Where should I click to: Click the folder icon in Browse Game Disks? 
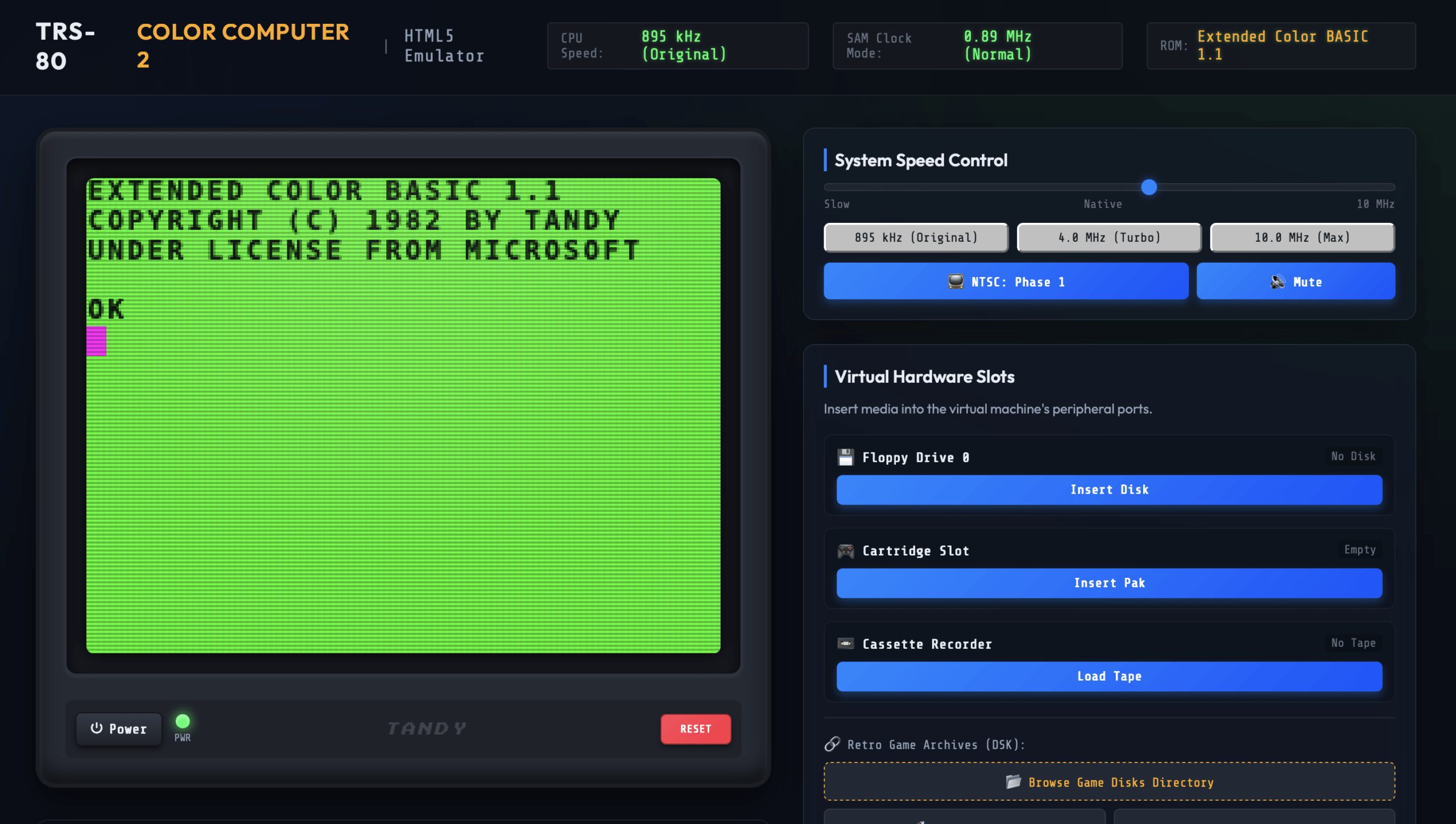pos(1014,782)
